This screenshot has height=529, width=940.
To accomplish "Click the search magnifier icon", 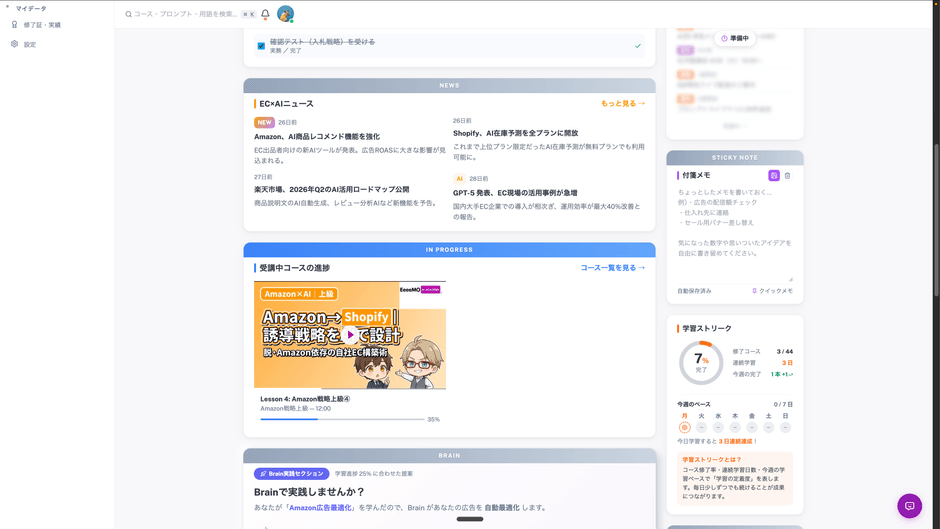I will click(128, 14).
